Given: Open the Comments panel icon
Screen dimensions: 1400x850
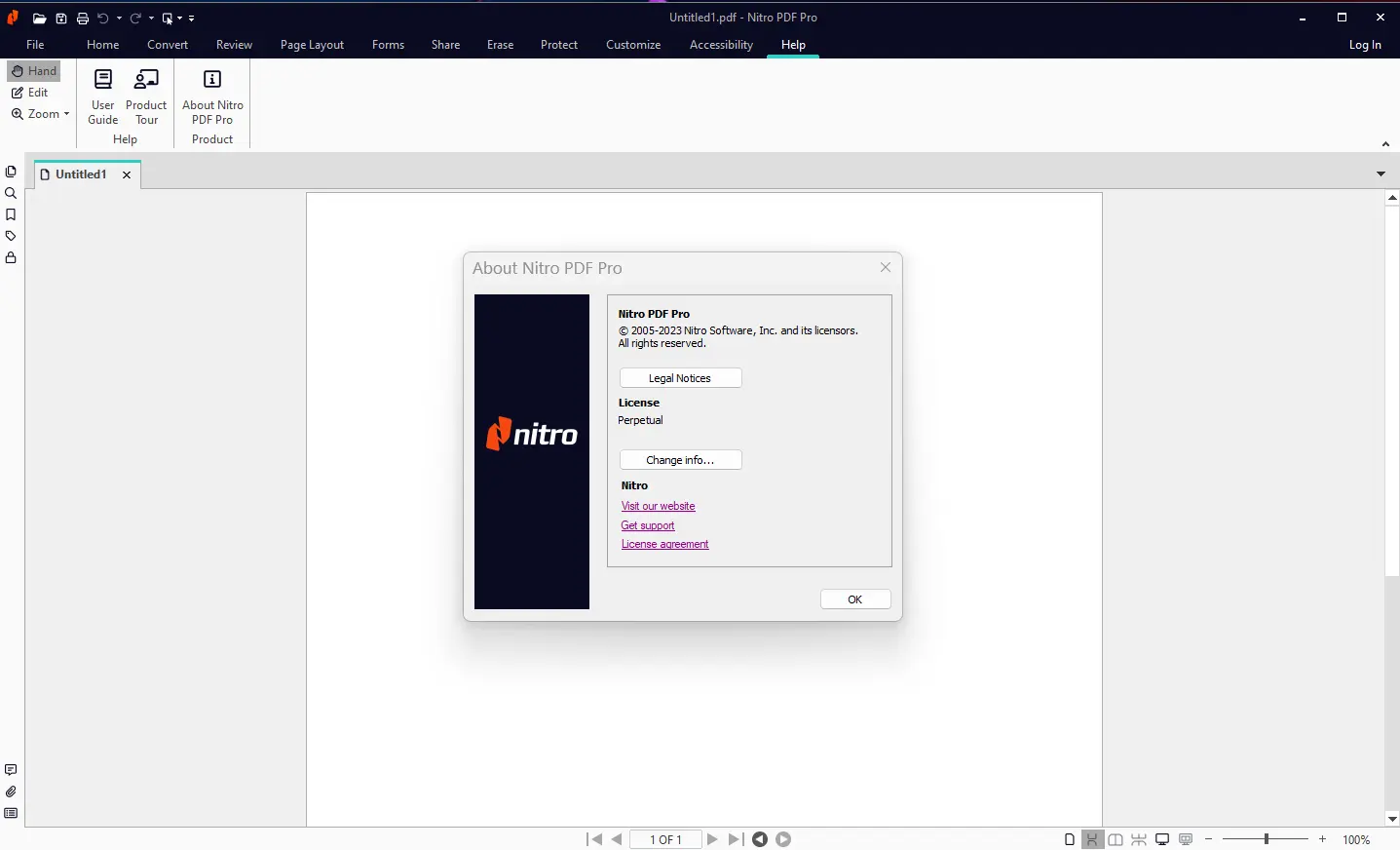Looking at the screenshot, I should click(x=11, y=770).
